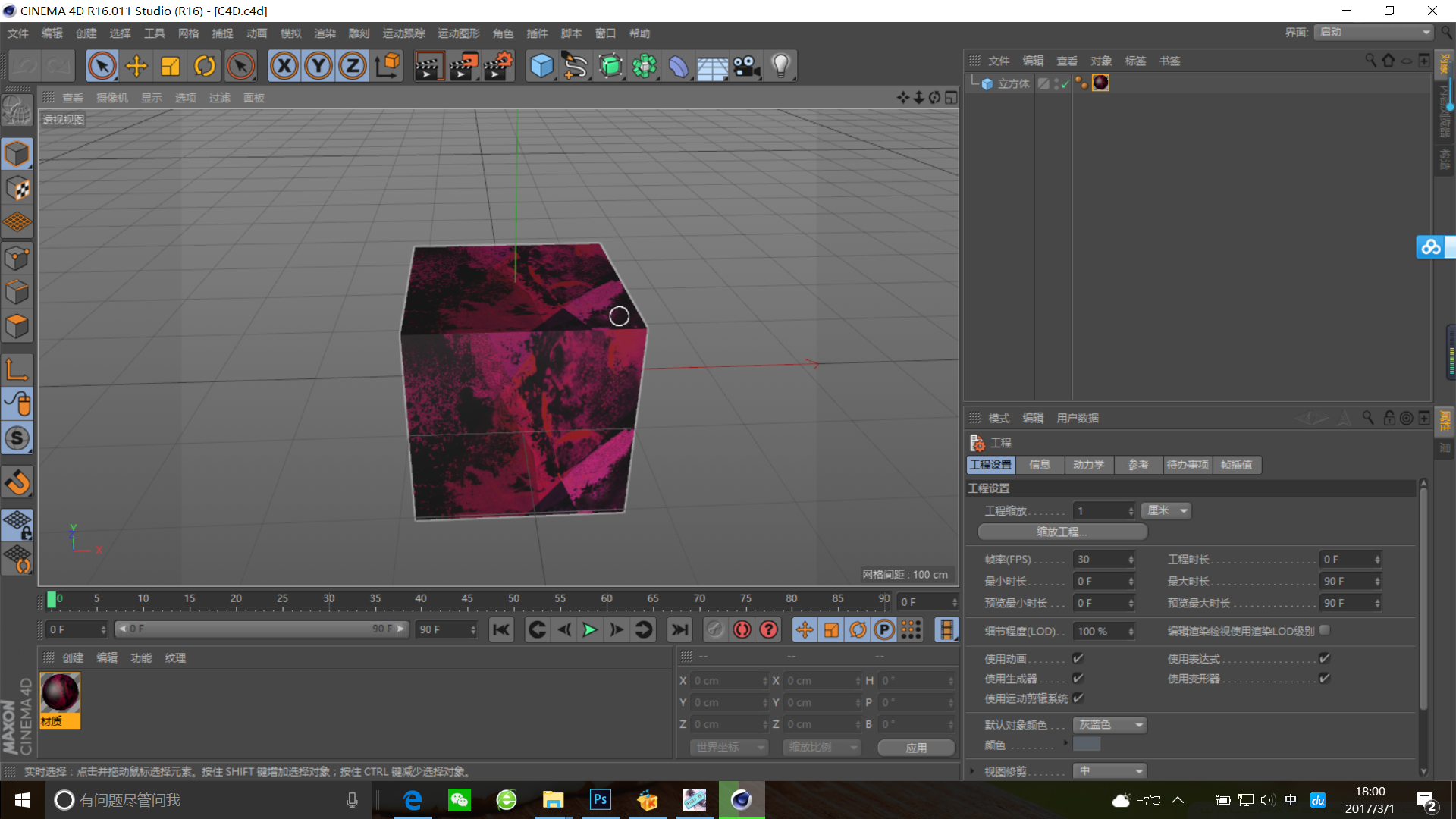Open render to picture viewer icon
Image resolution: width=1456 pixels, height=819 pixels.
[463, 66]
